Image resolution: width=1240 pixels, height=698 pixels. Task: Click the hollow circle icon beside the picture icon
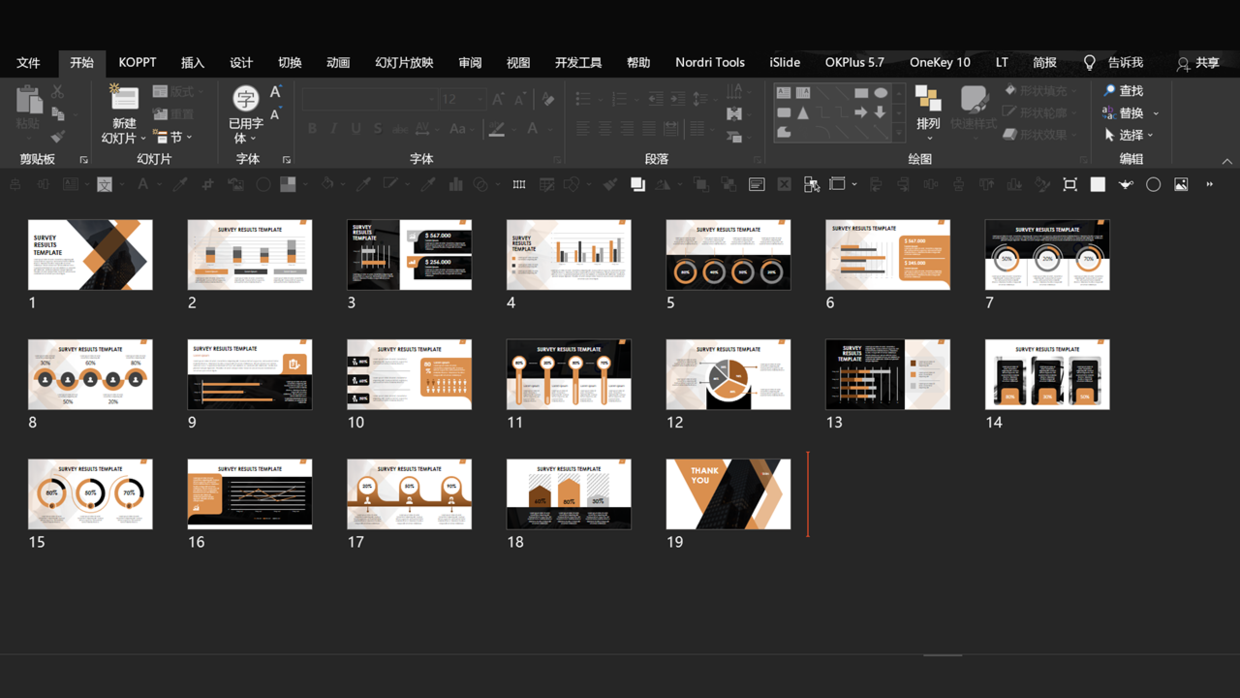click(1153, 185)
